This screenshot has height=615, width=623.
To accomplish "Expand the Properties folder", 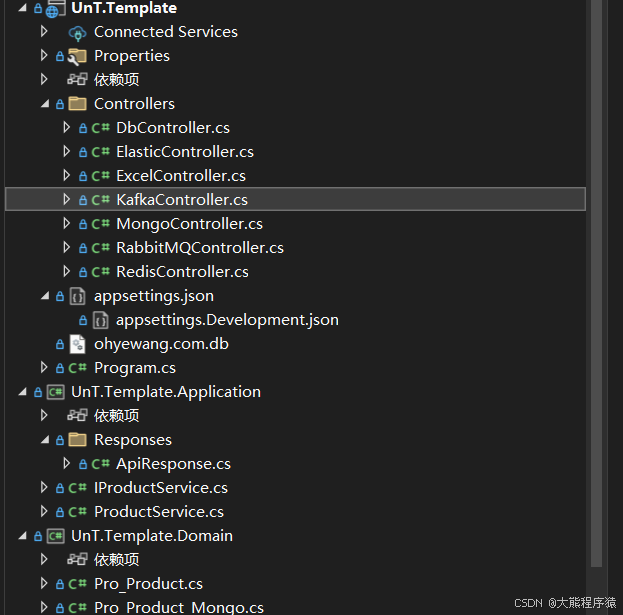I will (44, 56).
